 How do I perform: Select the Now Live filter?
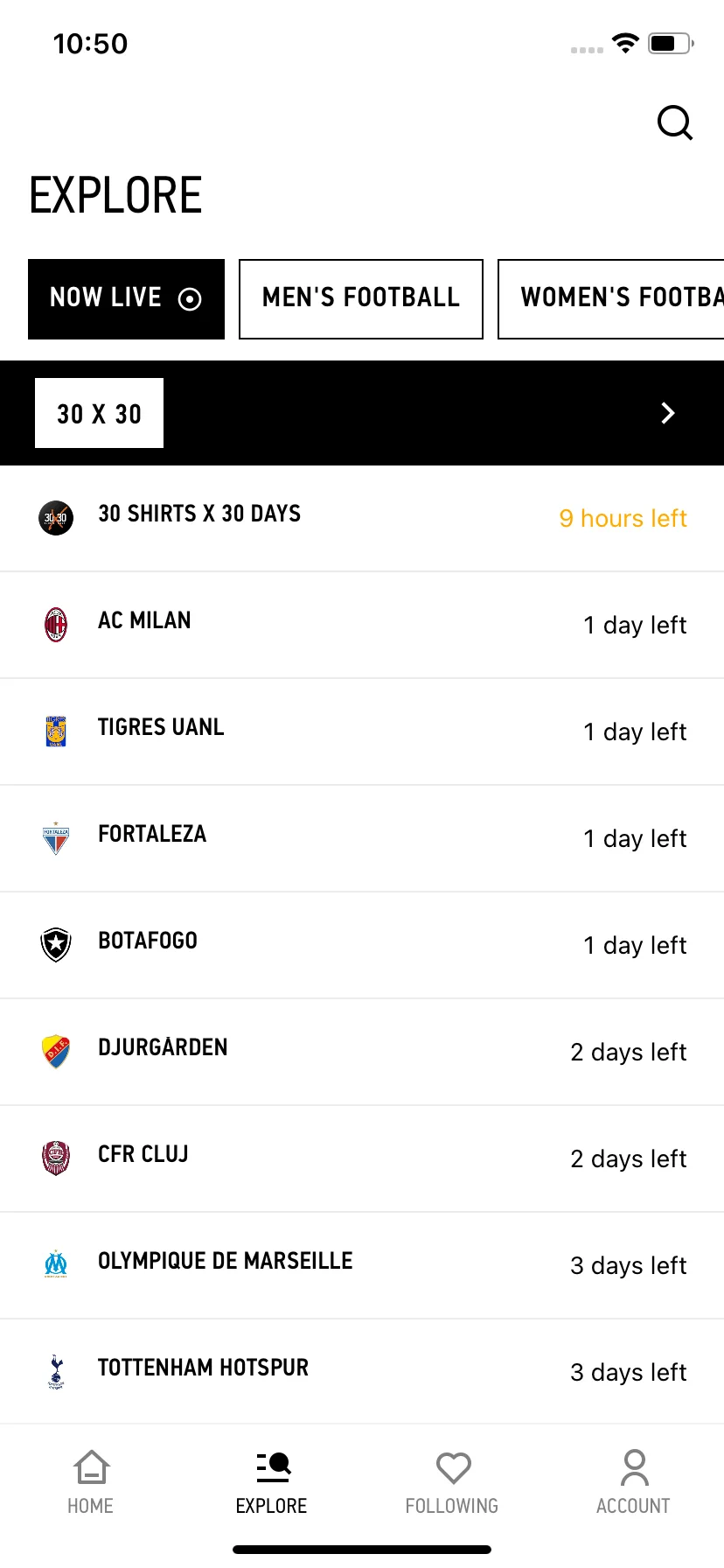click(126, 299)
